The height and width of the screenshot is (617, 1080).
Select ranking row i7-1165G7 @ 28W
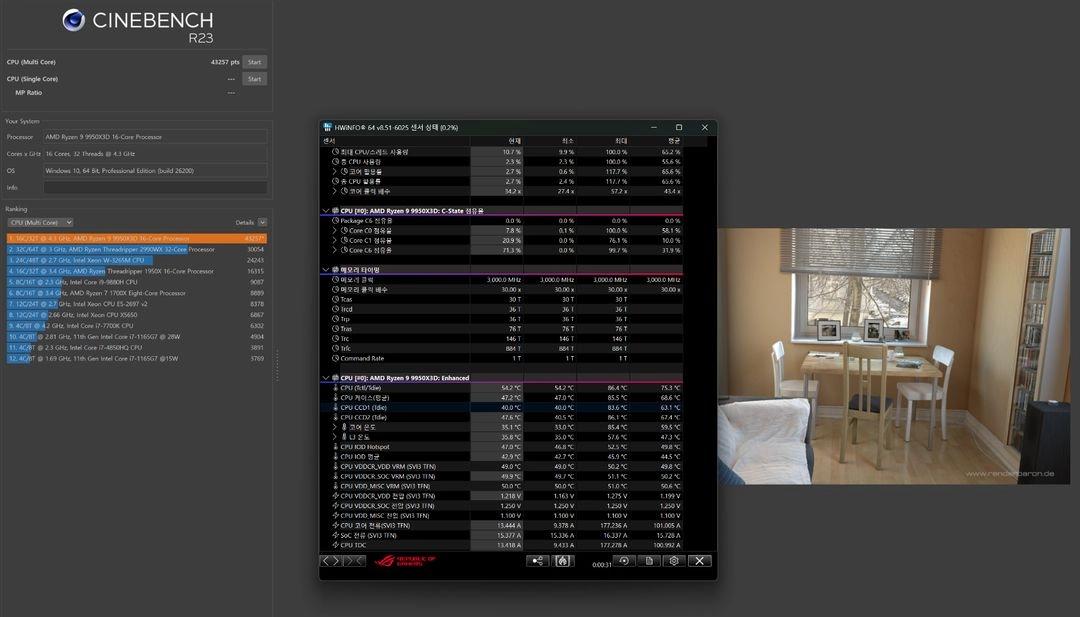pos(136,337)
